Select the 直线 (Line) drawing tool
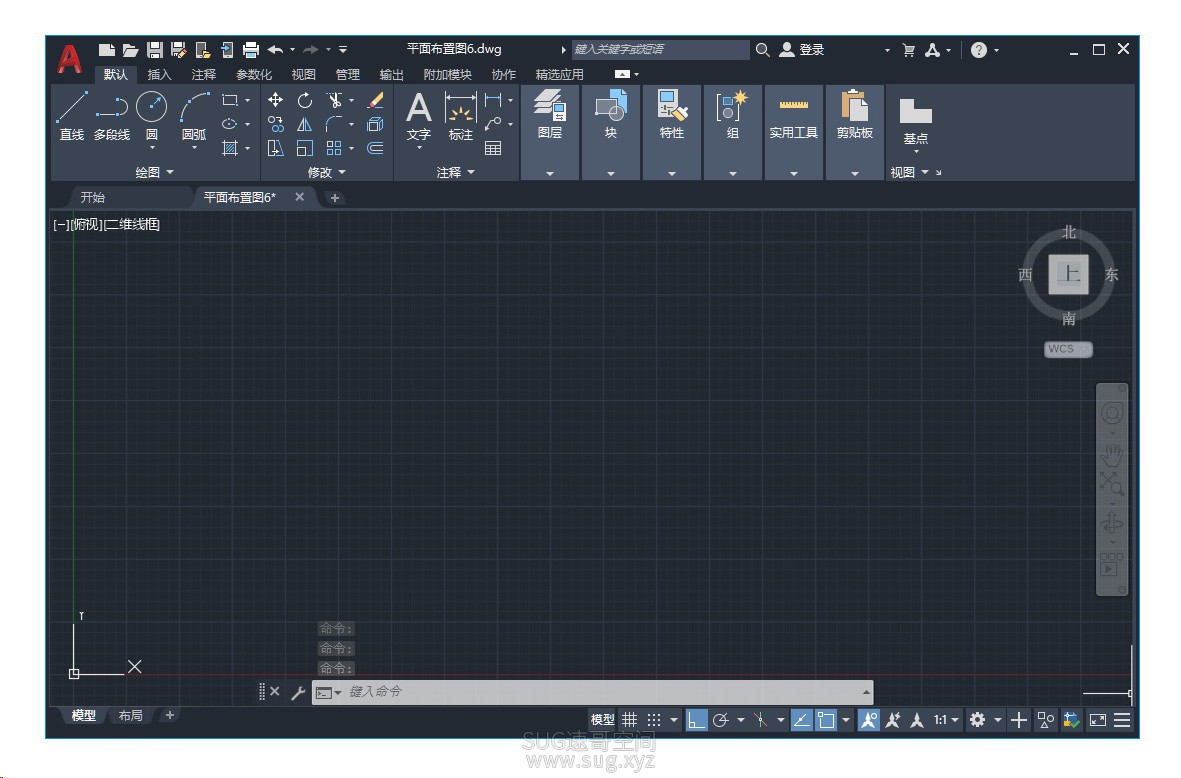This screenshot has height=778, width=1181. 72,115
